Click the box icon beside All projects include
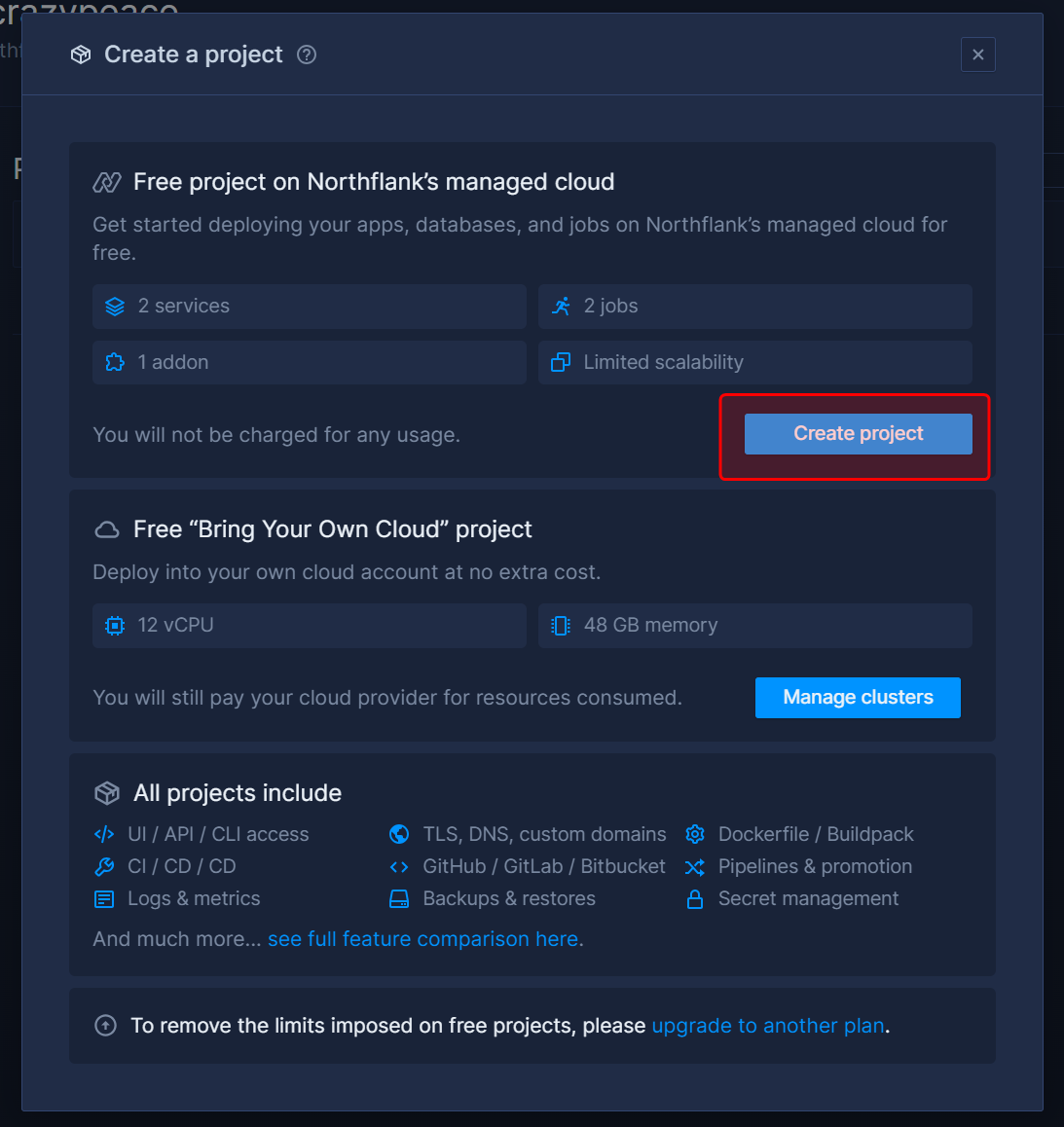The height and width of the screenshot is (1127, 1064). [107, 793]
